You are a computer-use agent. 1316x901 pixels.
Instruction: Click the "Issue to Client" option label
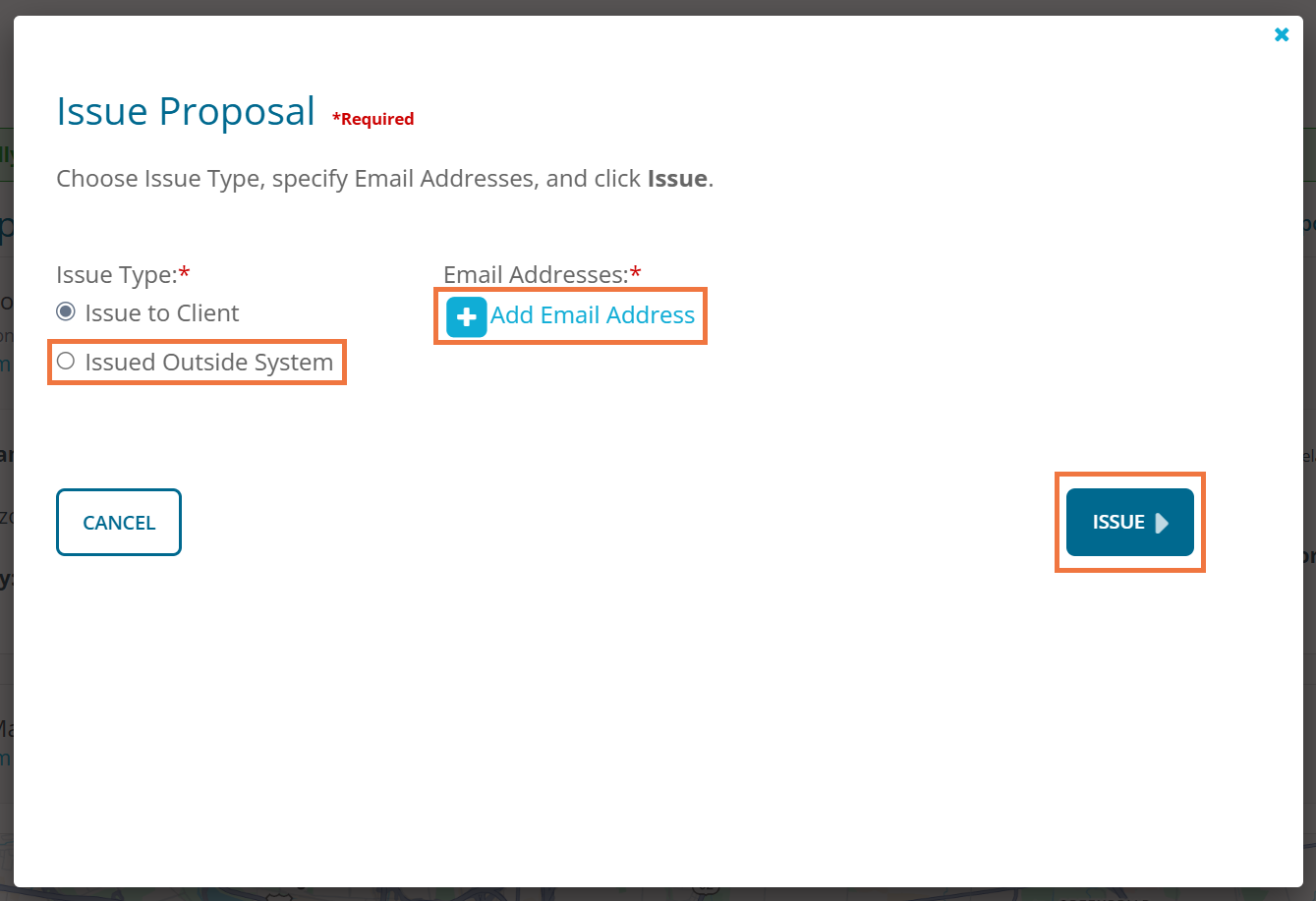pos(162,313)
